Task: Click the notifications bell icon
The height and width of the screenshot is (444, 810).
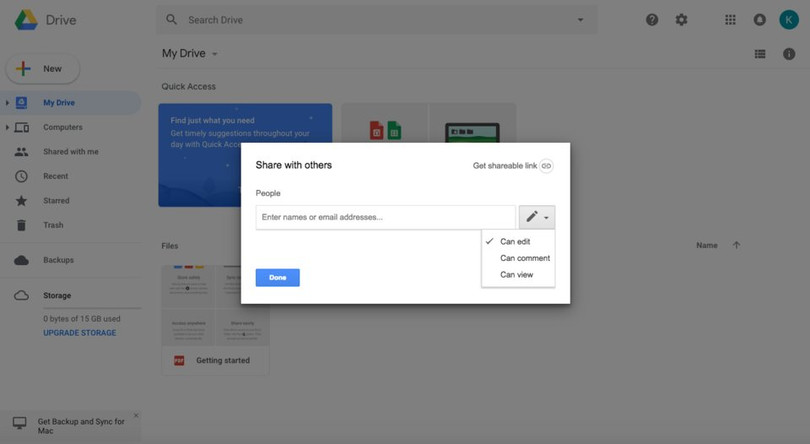Action: coord(759,20)
